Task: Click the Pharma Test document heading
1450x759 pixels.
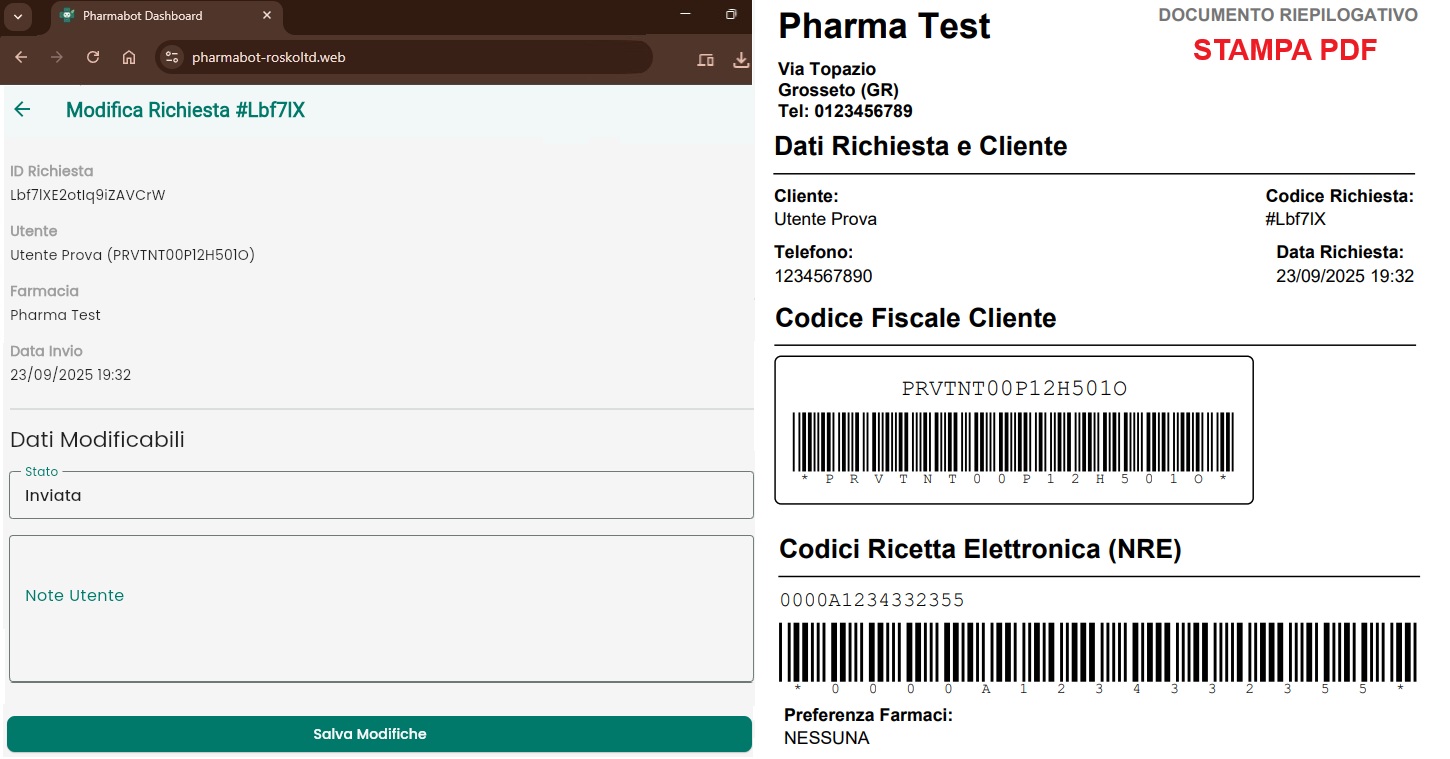Action: [884, 26]
